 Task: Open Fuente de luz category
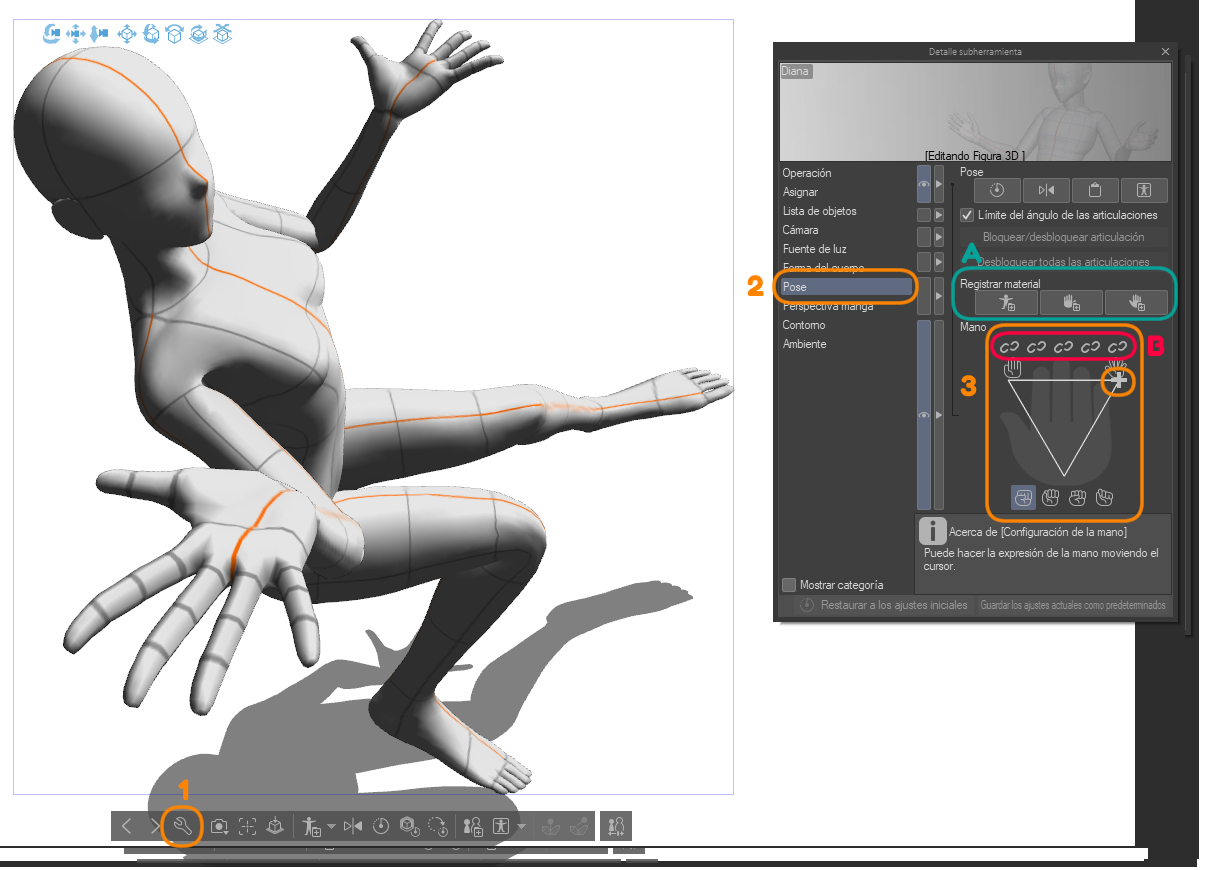click(815, 249)
